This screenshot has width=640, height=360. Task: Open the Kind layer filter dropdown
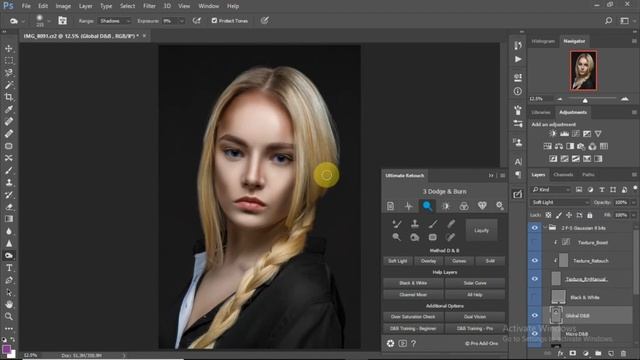[551, 189]
